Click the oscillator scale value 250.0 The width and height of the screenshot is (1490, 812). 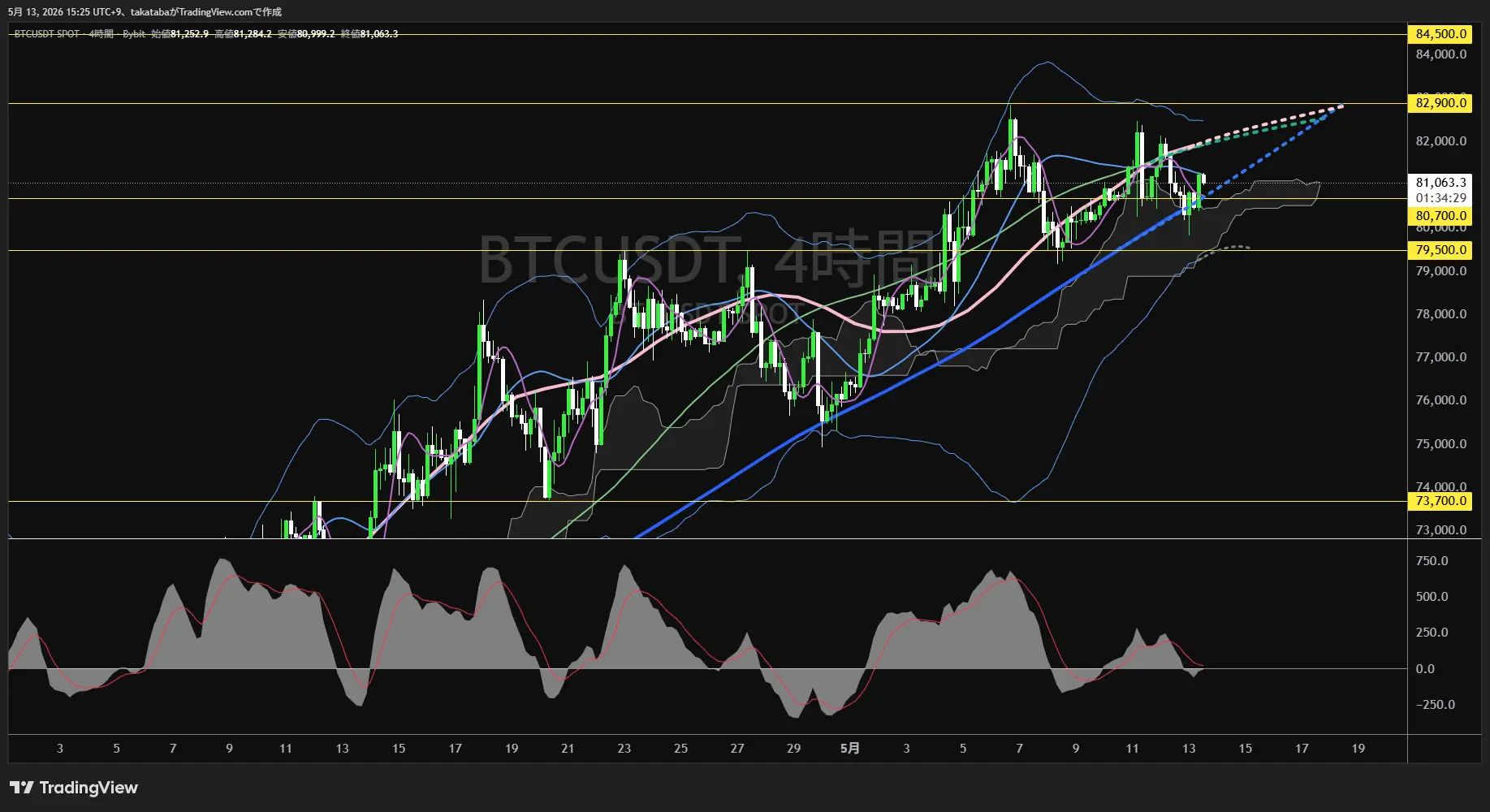click(x=1432, y=633)
